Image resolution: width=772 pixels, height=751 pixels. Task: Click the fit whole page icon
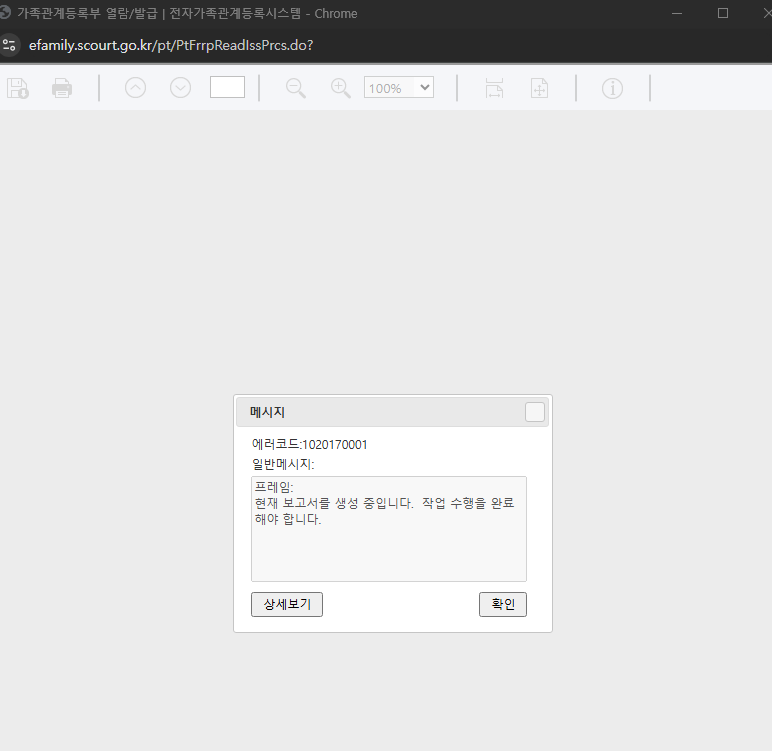tap(540, 89)
